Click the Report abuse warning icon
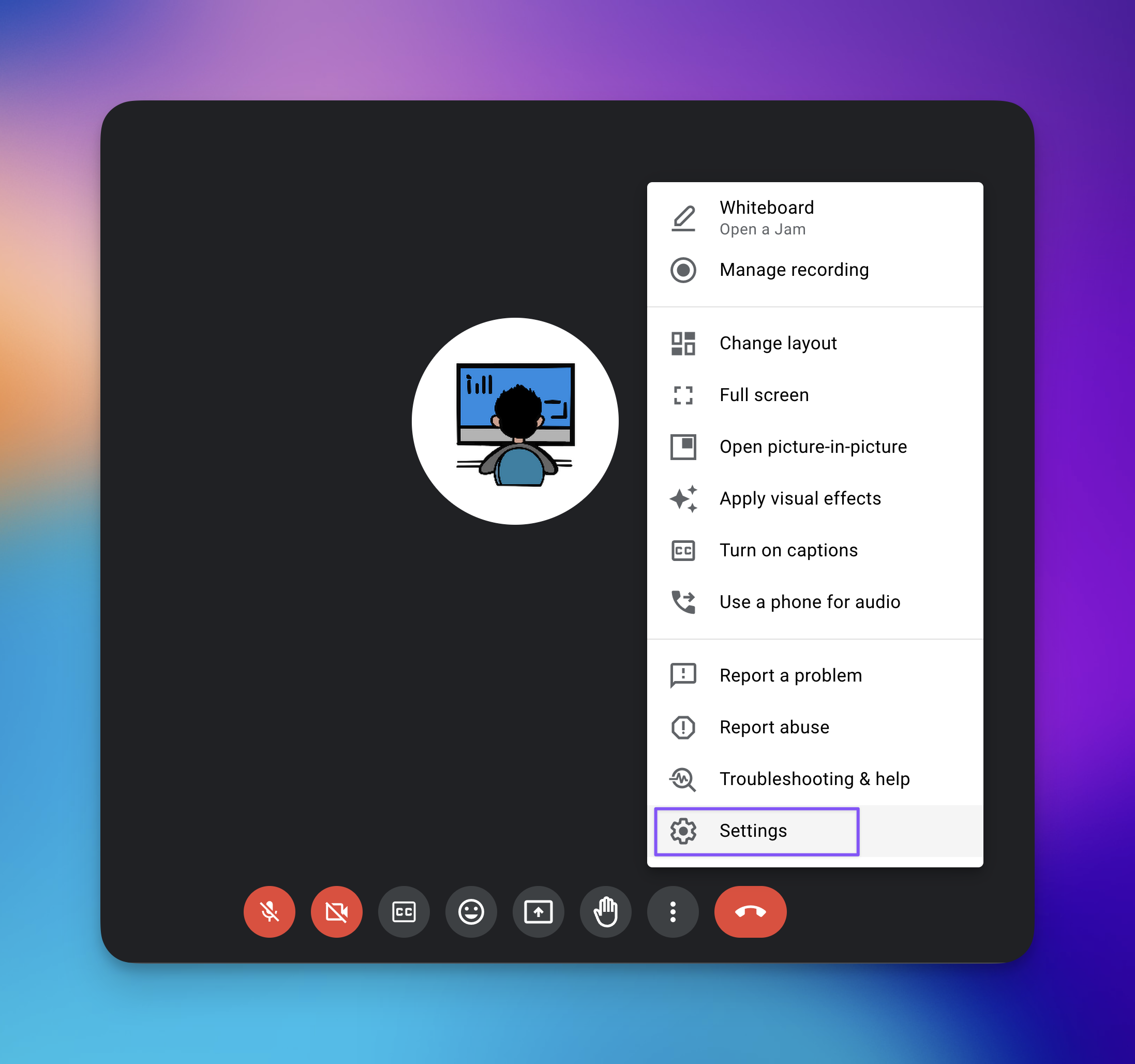Screen dimensions: 1135x1064 click(683, 727)
